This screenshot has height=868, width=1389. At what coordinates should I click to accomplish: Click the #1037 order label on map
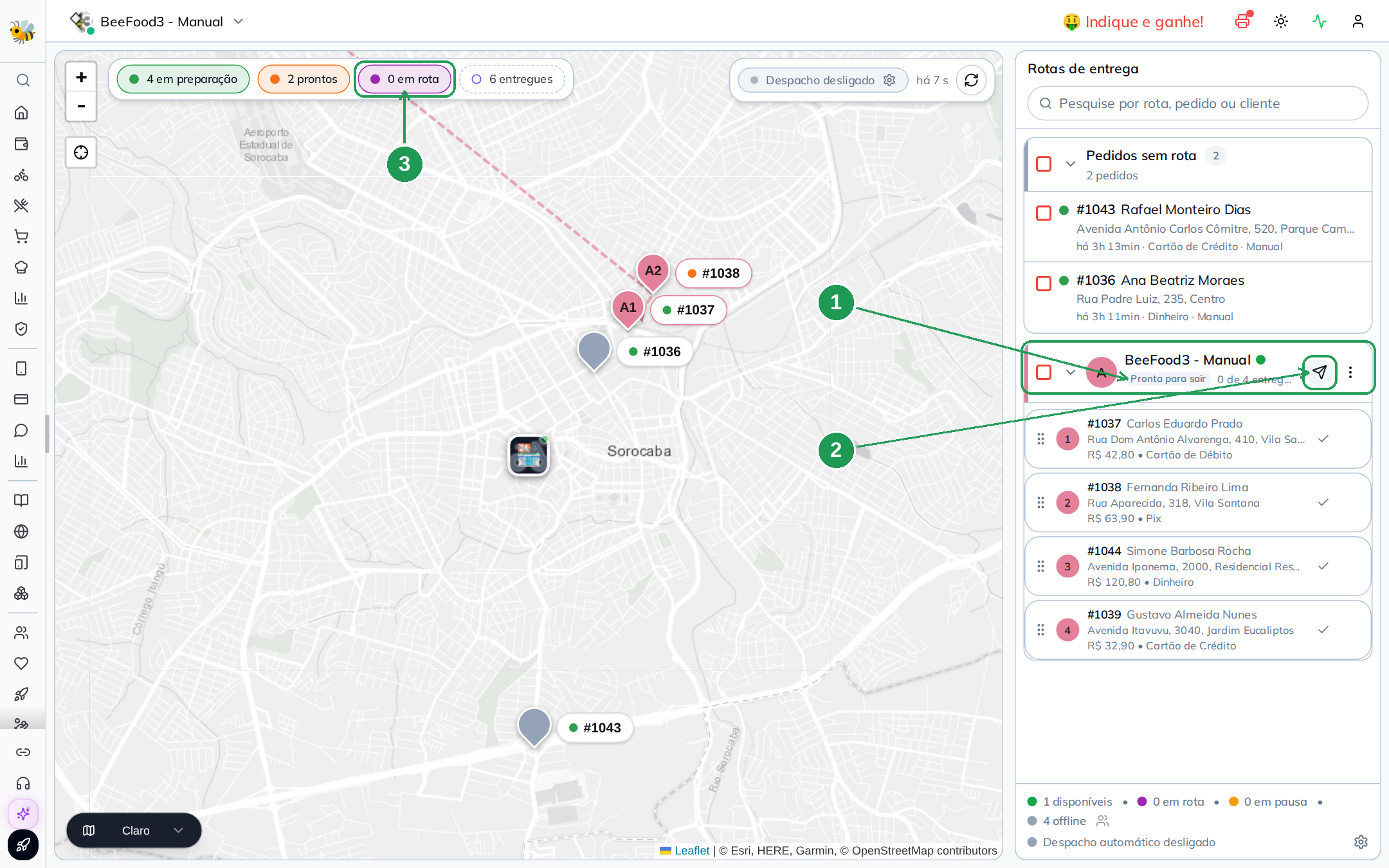click(688, 310)
